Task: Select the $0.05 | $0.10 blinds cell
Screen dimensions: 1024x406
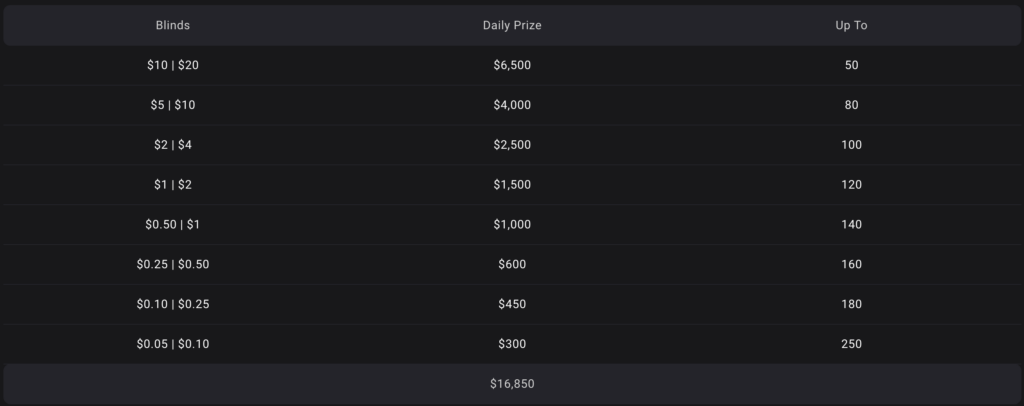Action: [x=173, y=344]
